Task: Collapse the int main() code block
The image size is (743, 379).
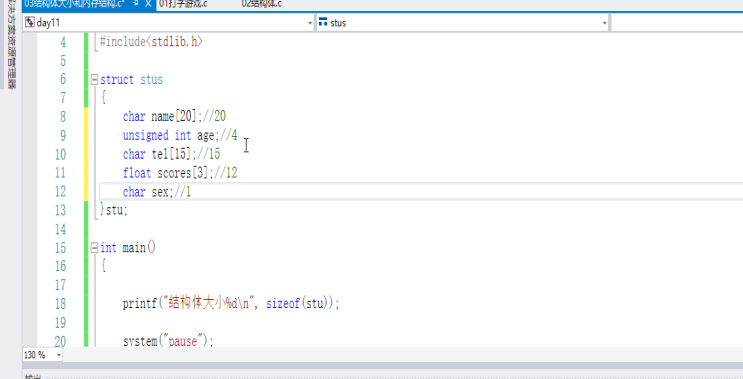Action: pyautogui.click(x=94, y=248)
